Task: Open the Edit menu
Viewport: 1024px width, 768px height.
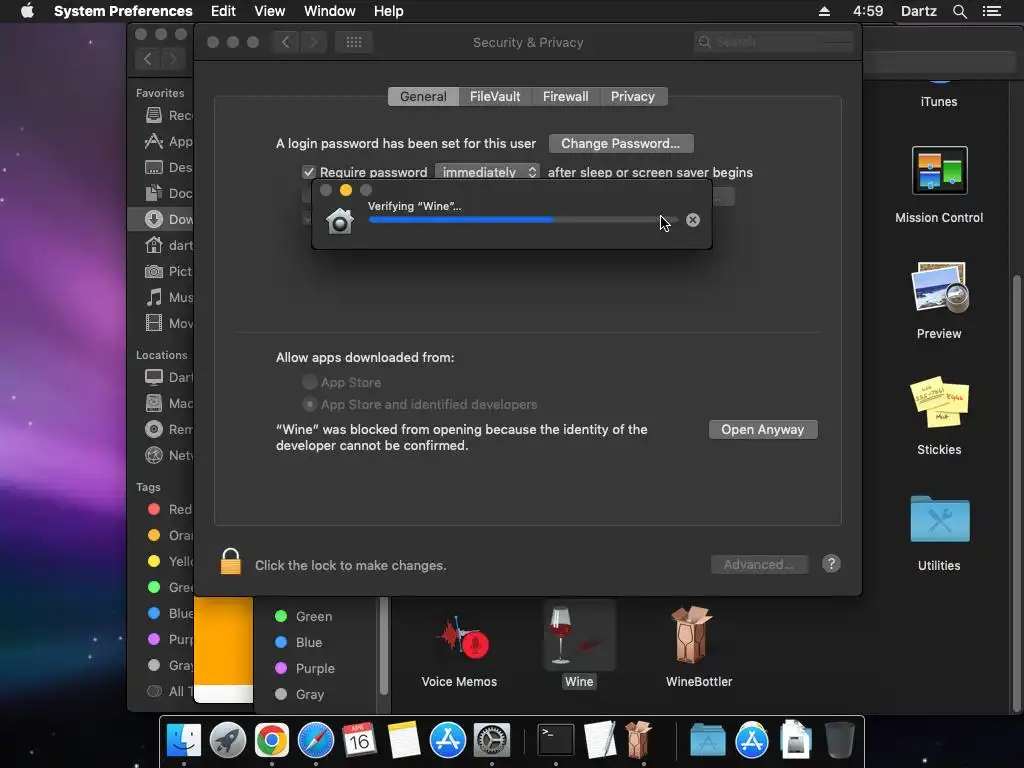Action: tap(223, 11)
